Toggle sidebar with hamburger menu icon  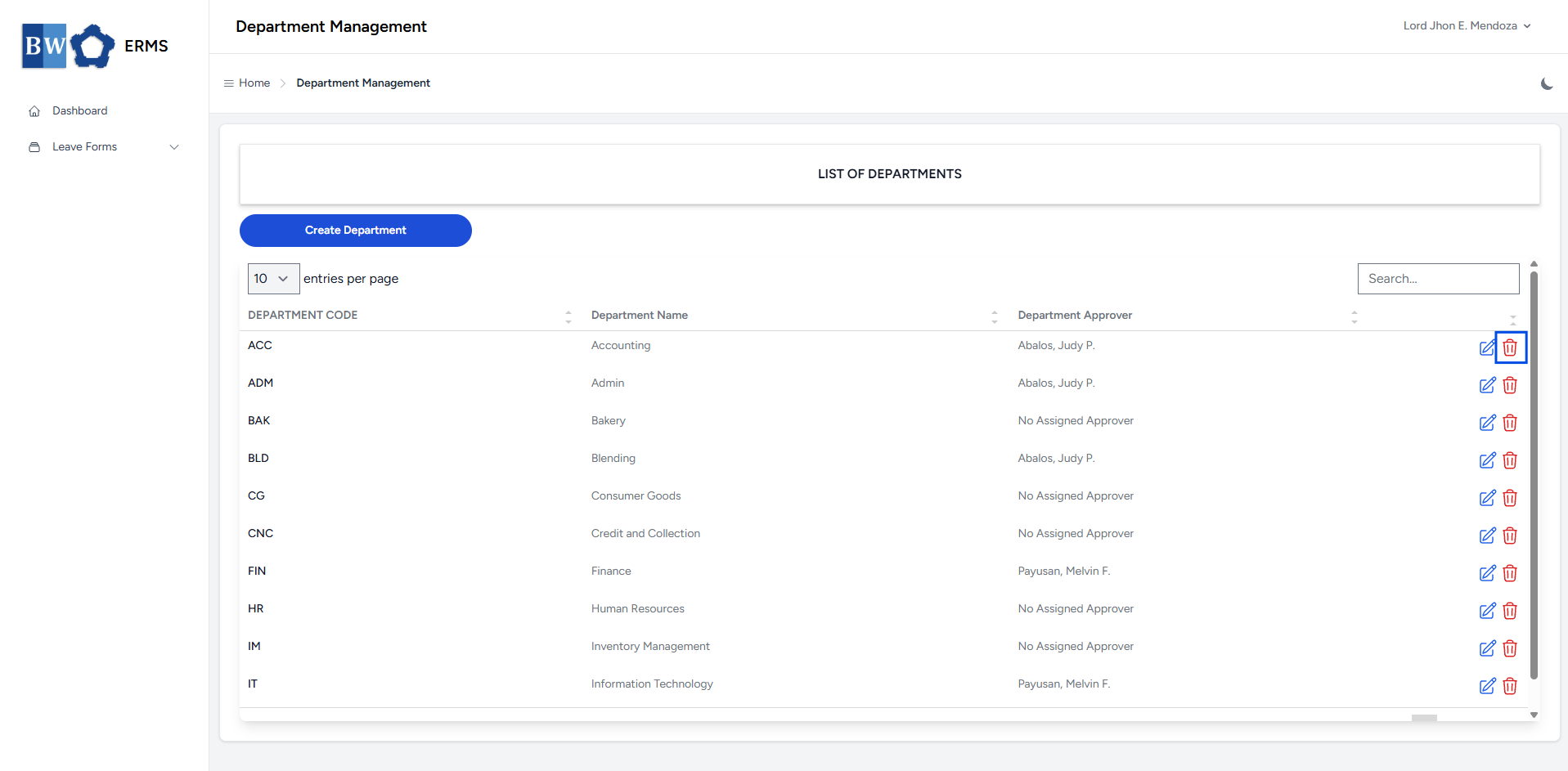tap(229, 83)
